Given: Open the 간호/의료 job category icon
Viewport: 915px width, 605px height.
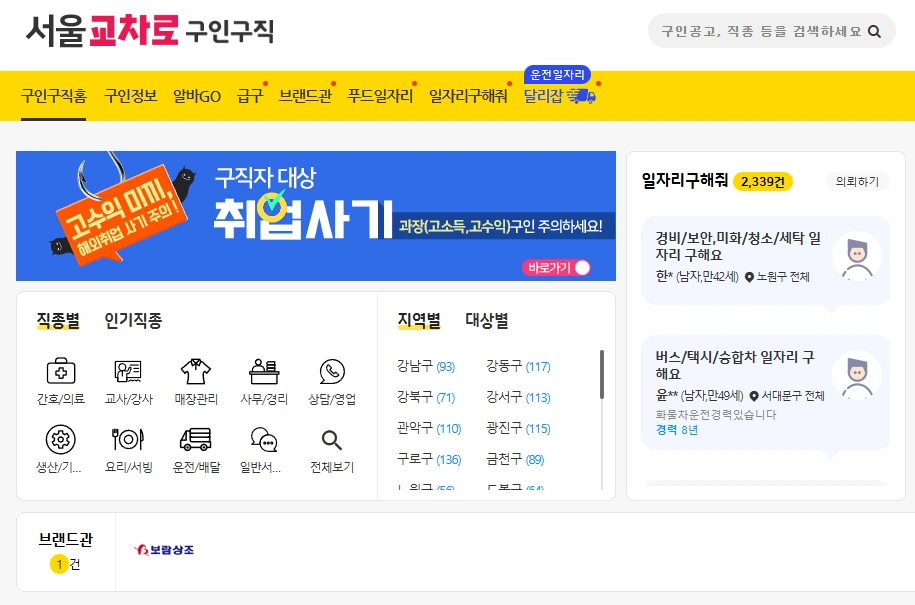Looking at the screenshot, I should 61,371.
